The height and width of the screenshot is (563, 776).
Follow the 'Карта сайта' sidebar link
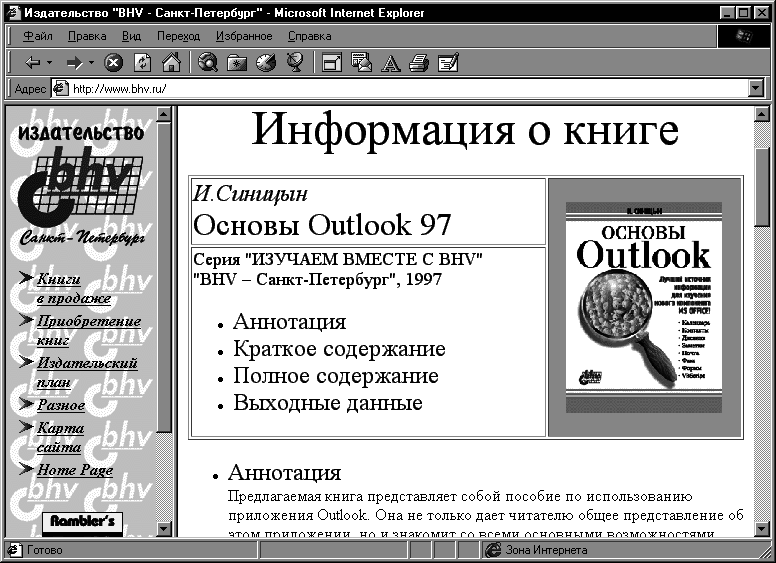click(x=60, y=437)
